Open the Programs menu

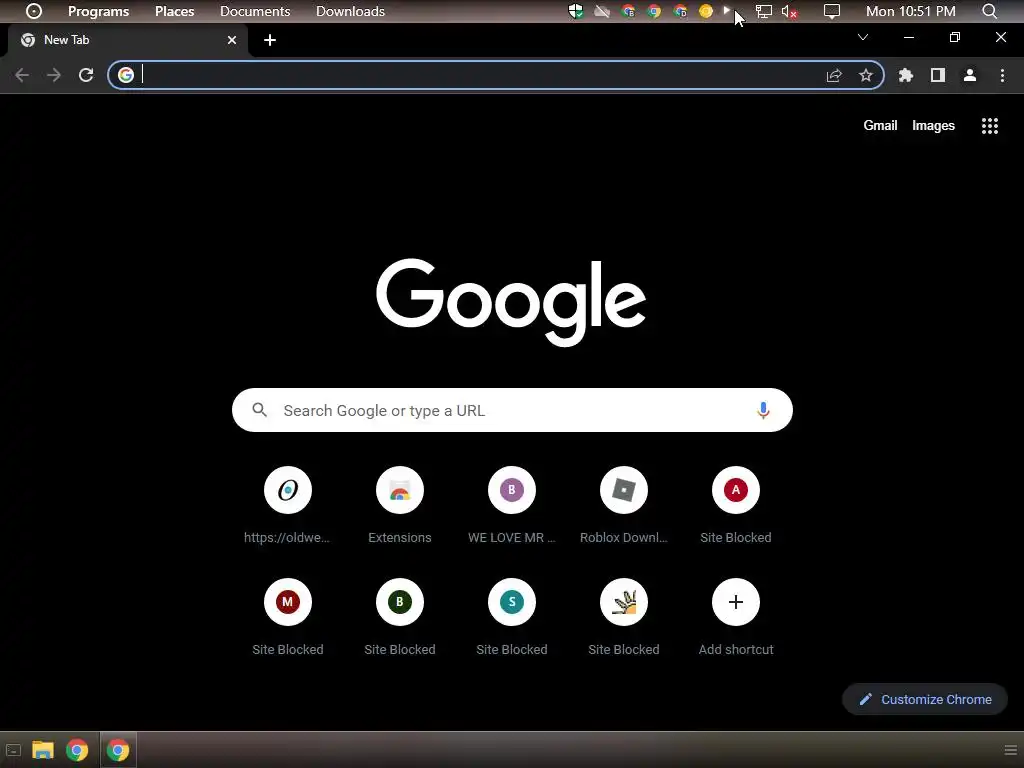tap(99, 11)
